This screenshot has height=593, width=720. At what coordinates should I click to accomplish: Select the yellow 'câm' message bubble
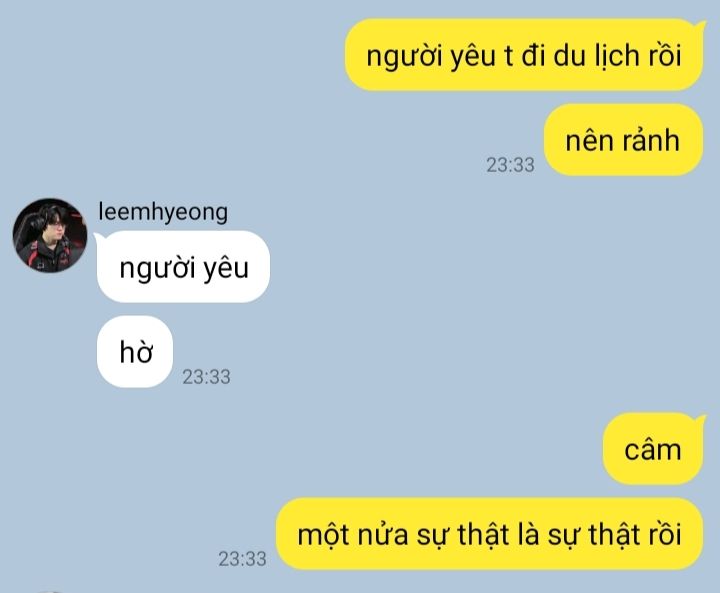tap(653, 449)
